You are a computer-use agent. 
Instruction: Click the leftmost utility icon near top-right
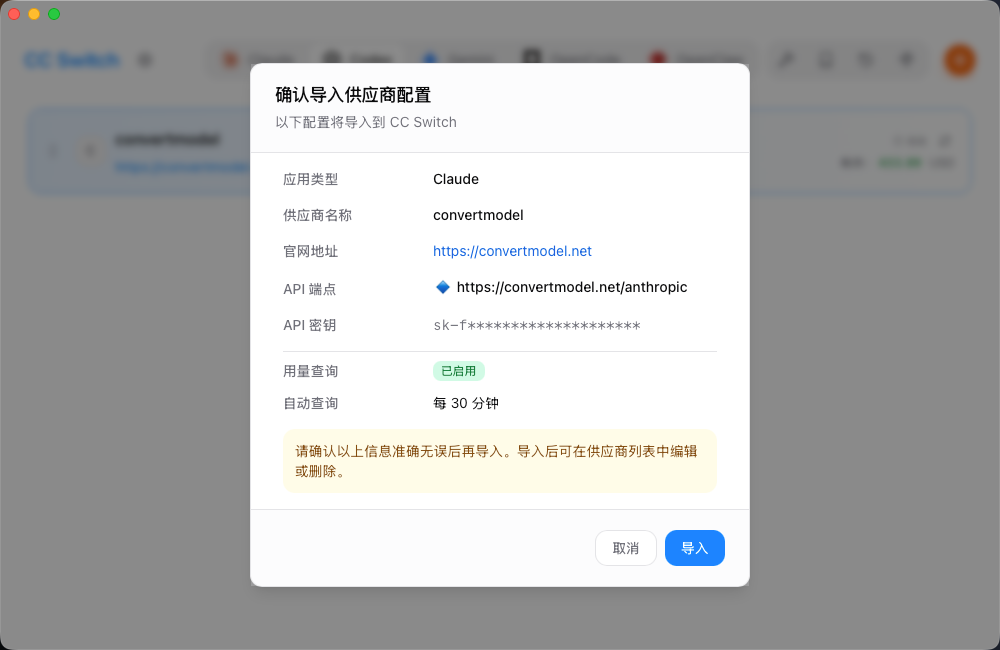pyautogui.click(x=786, y=59)
